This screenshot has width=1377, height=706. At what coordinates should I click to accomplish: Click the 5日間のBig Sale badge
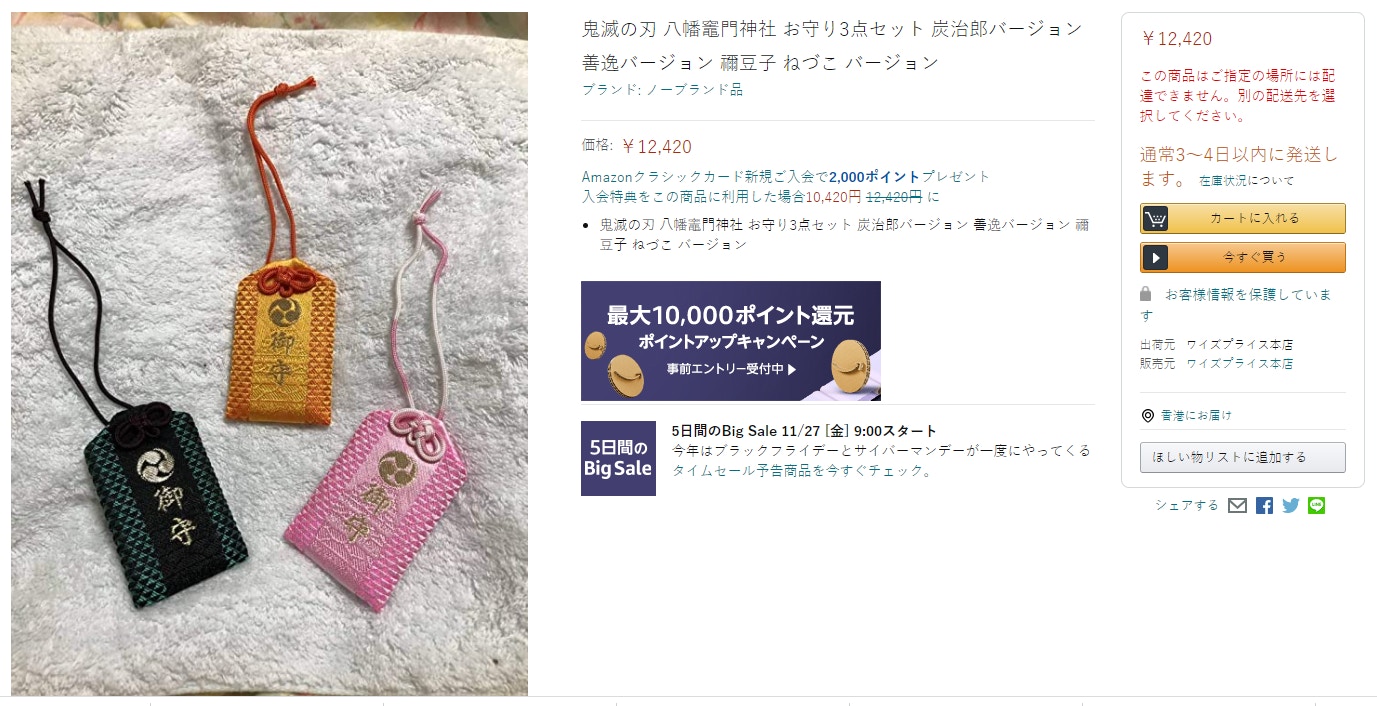point(618,458)
